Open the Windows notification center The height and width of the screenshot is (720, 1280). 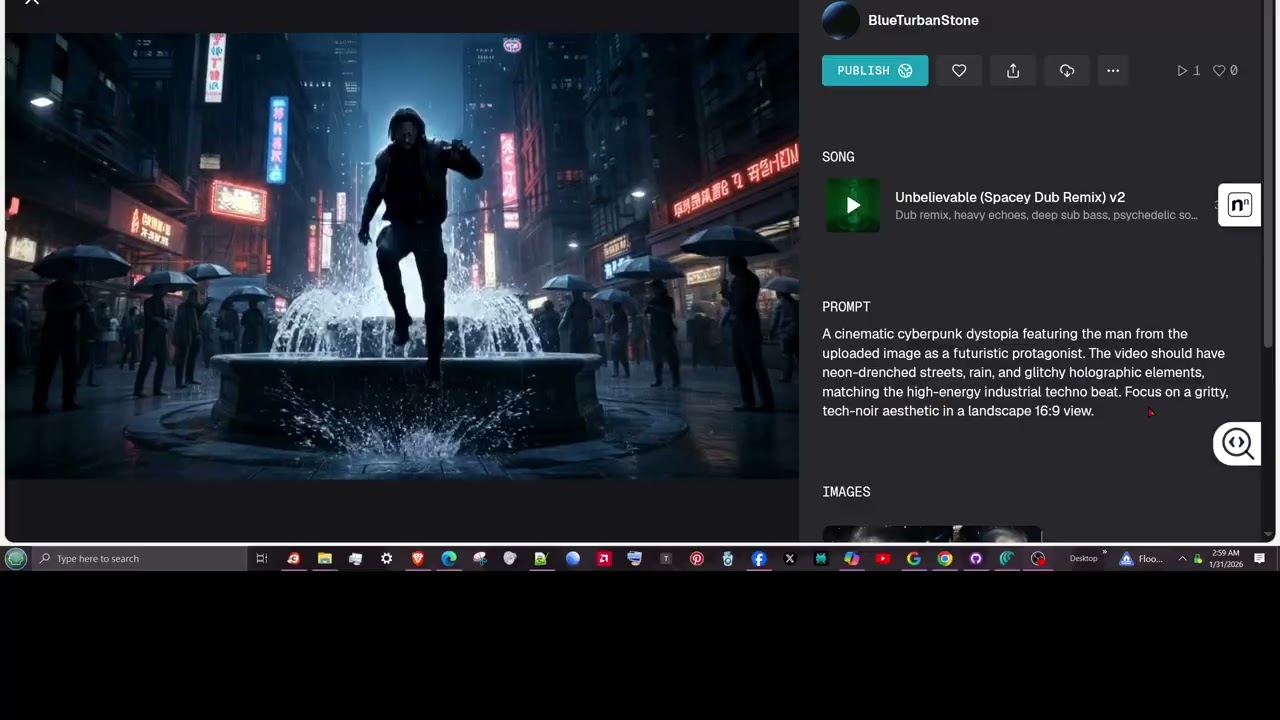click(x=1260, y=559)
